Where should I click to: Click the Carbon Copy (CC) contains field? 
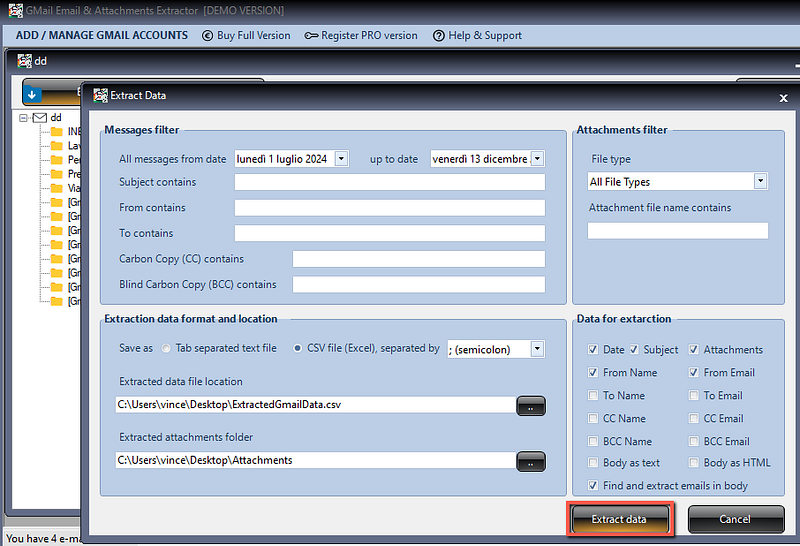(419, 259)
